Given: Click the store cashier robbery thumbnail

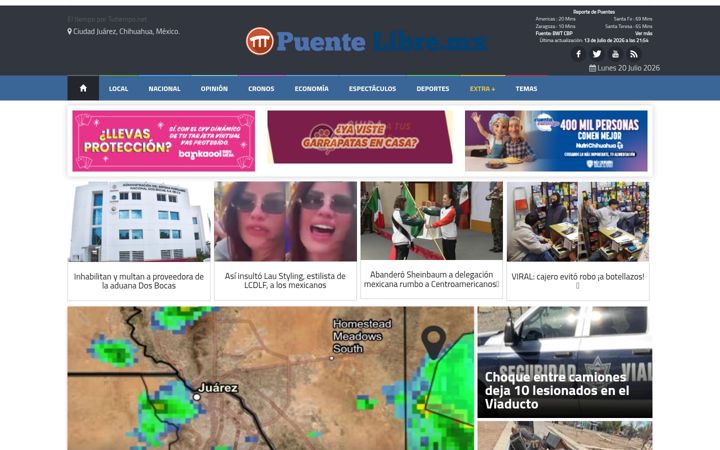Looking at the screenshot, I should [578, 221].
